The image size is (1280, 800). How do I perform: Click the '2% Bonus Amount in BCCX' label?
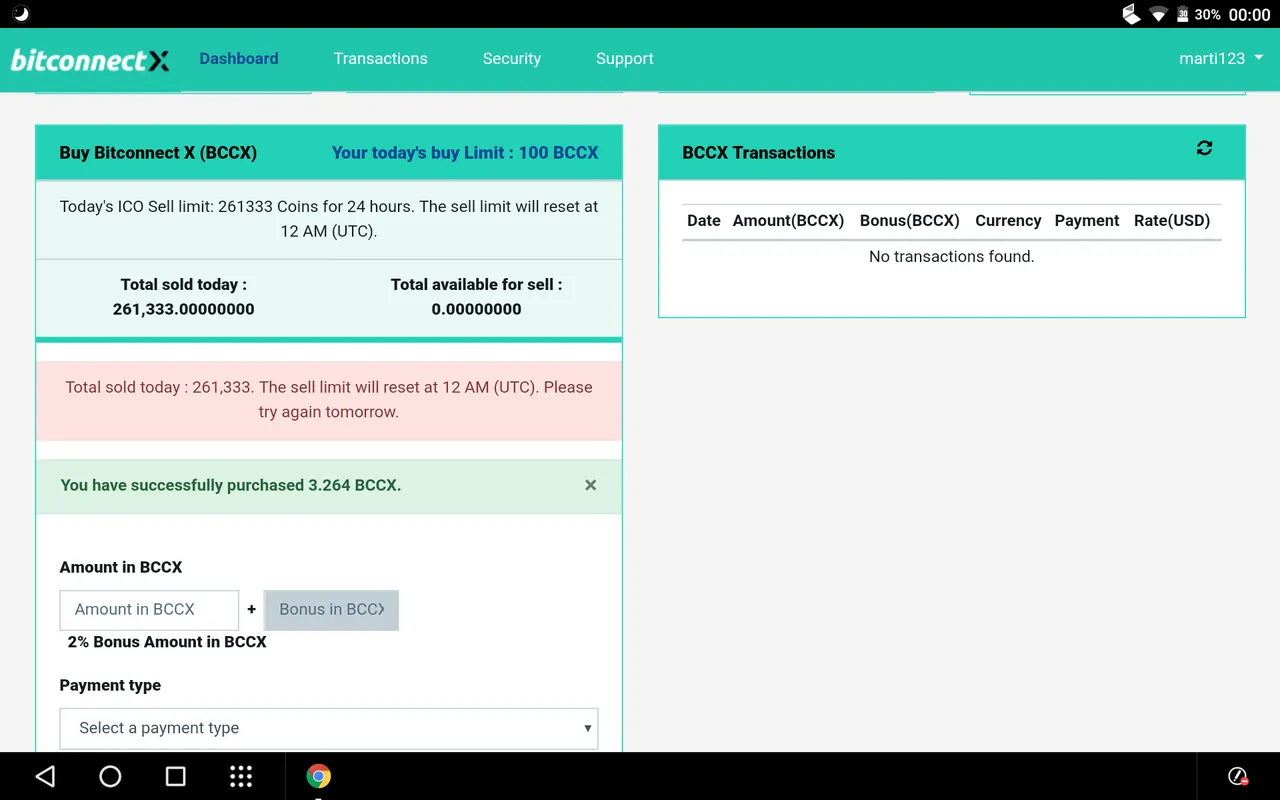(167, 642)
